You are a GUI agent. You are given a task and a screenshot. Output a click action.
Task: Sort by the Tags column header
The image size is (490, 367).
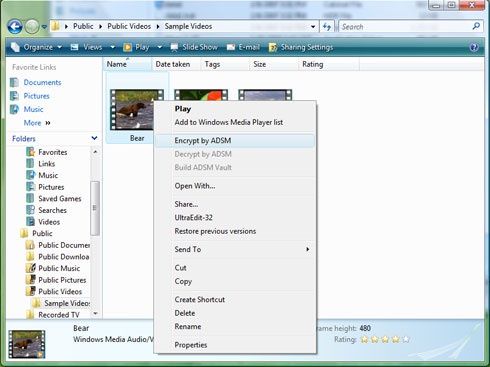point(224,64)
